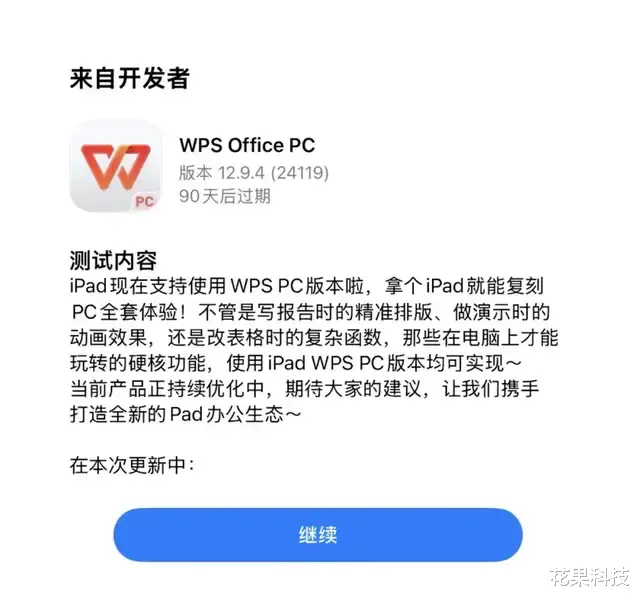Viewport: 640px width, 600px height.
Task: Click the pink PC badge on the app icon
Action: [145, 202]
